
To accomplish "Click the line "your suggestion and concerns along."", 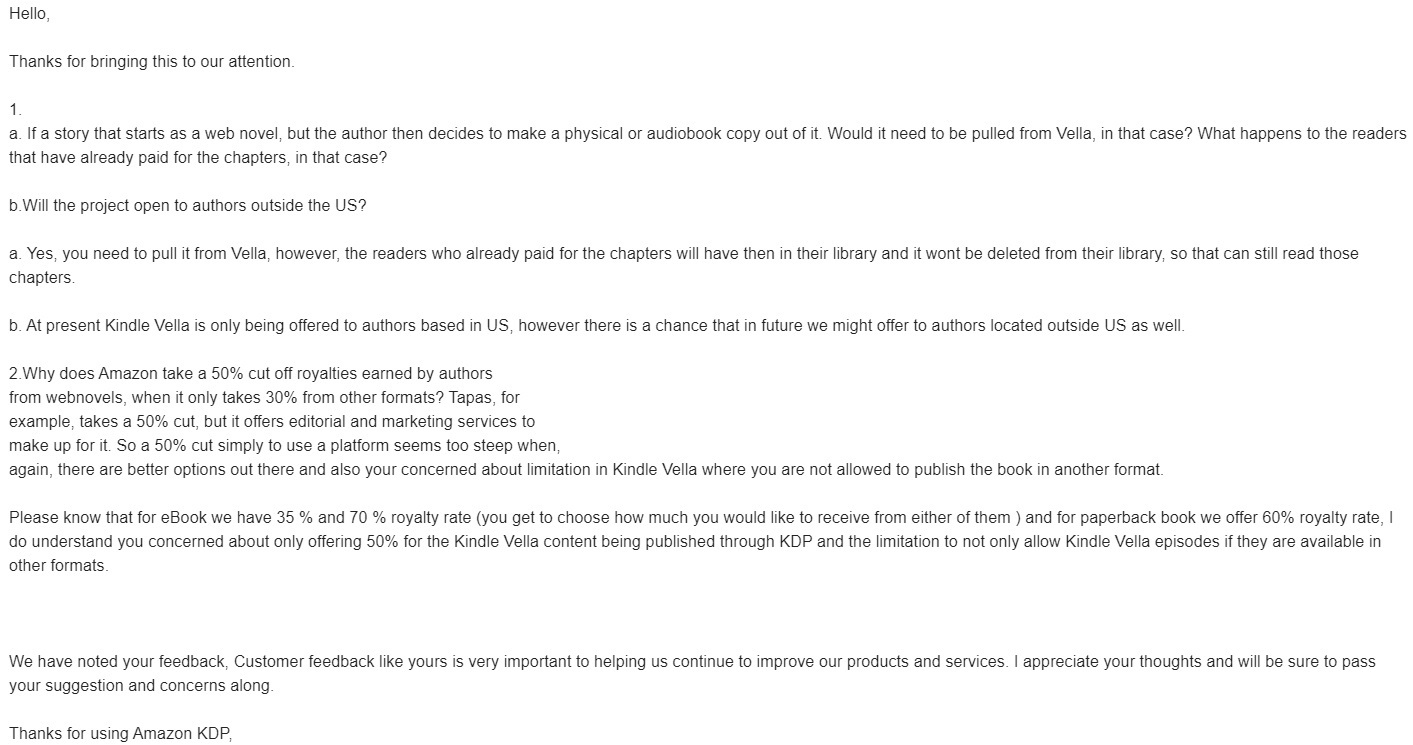I will pyautogui.click(x=141, y=686).
